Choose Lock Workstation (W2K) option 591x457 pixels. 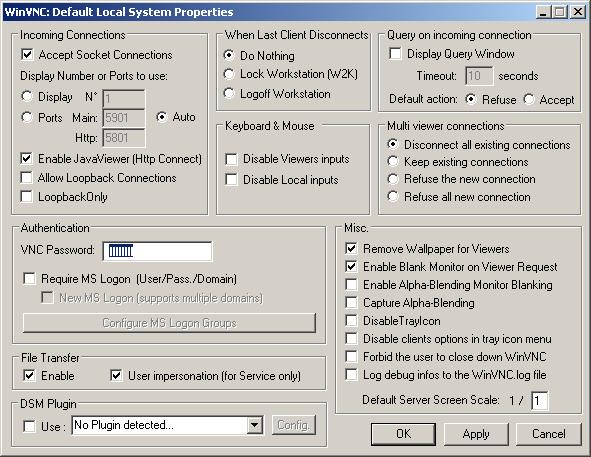(x=229, y=74)
